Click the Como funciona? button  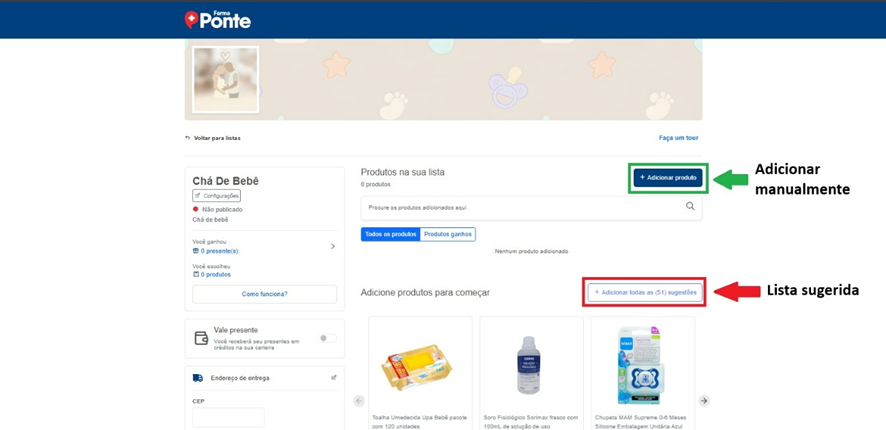pos(264,294)
